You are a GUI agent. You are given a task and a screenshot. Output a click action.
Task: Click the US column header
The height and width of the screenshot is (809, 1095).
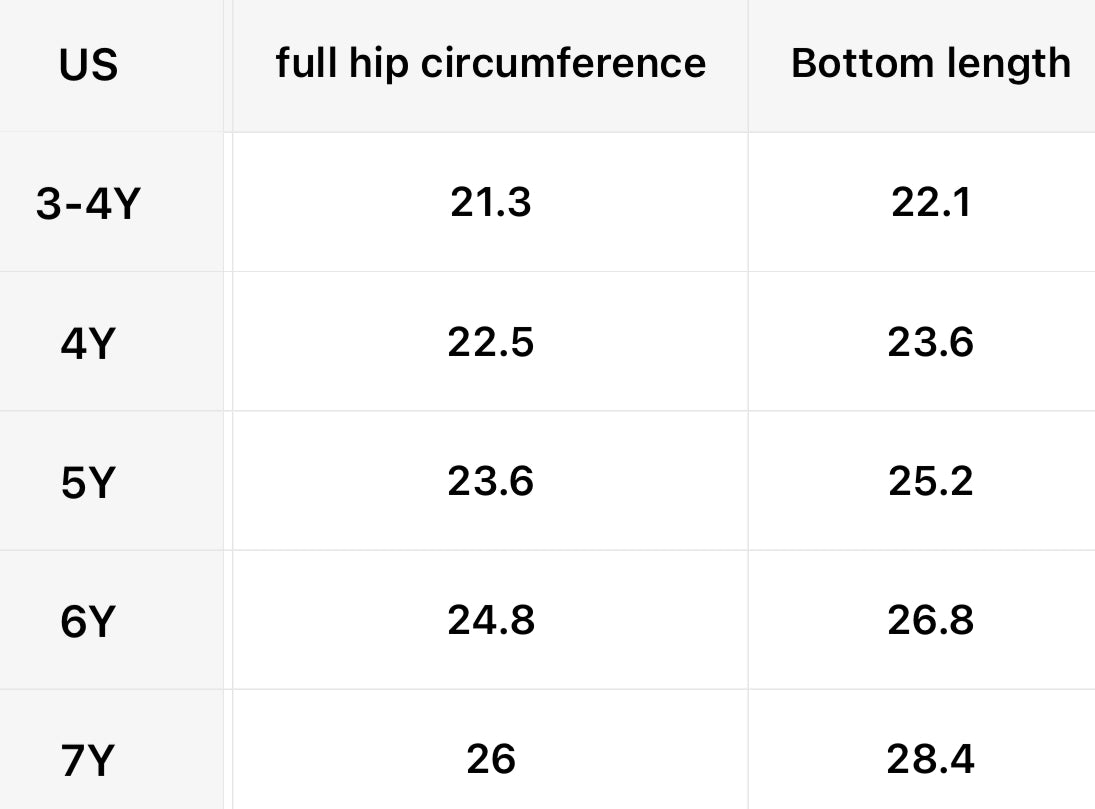point(88,66)
